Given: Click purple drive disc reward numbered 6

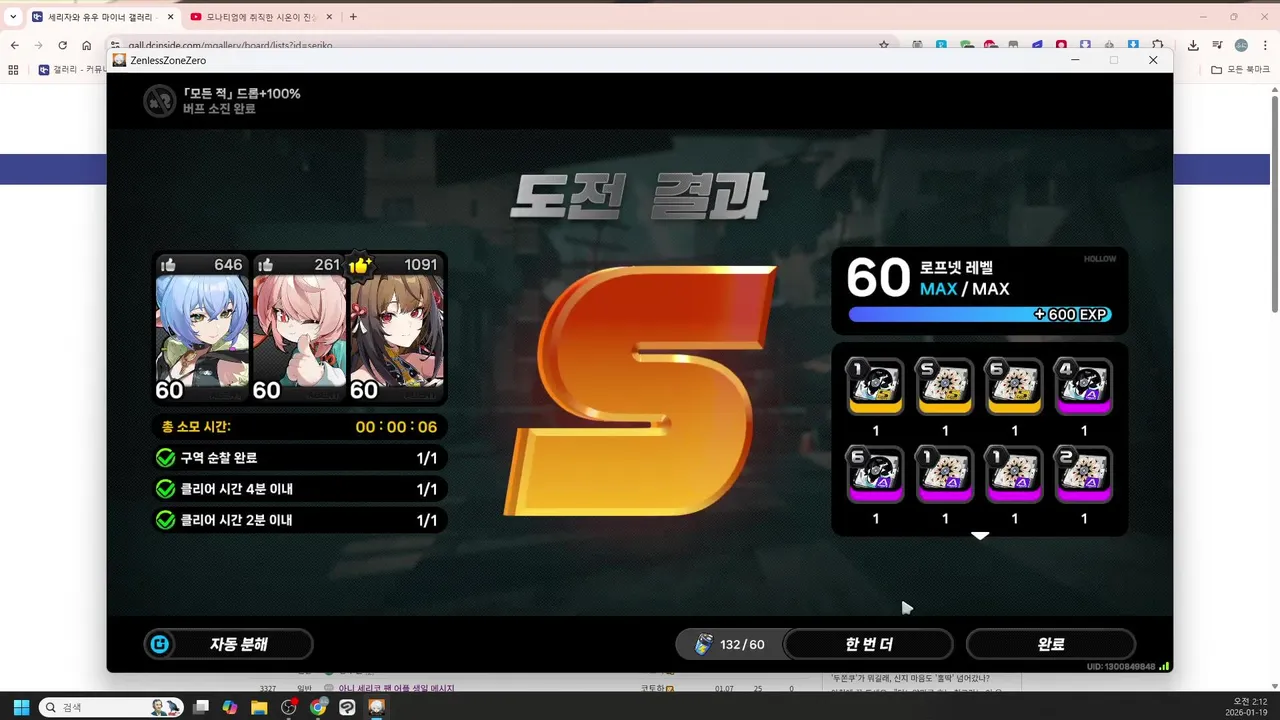Looking at the screenshot, I should pyautogui.click(x=876, y=474).
